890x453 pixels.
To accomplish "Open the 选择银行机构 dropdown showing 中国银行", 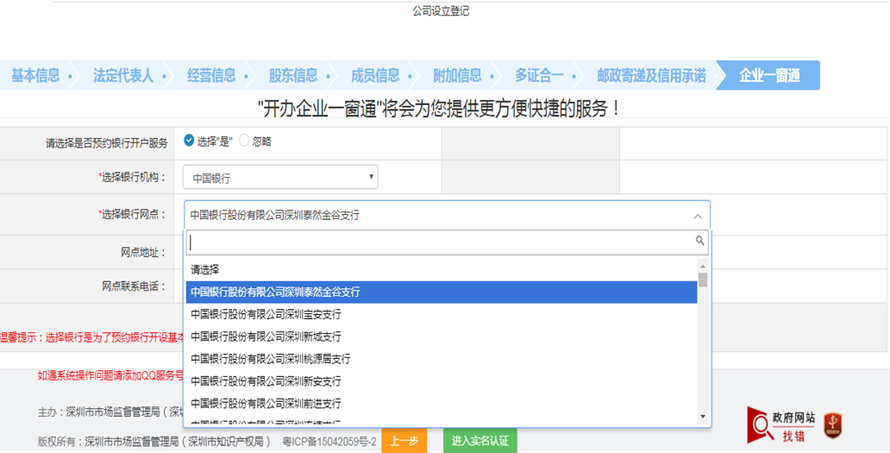I will pyautogui.click(x=280, y=178).
